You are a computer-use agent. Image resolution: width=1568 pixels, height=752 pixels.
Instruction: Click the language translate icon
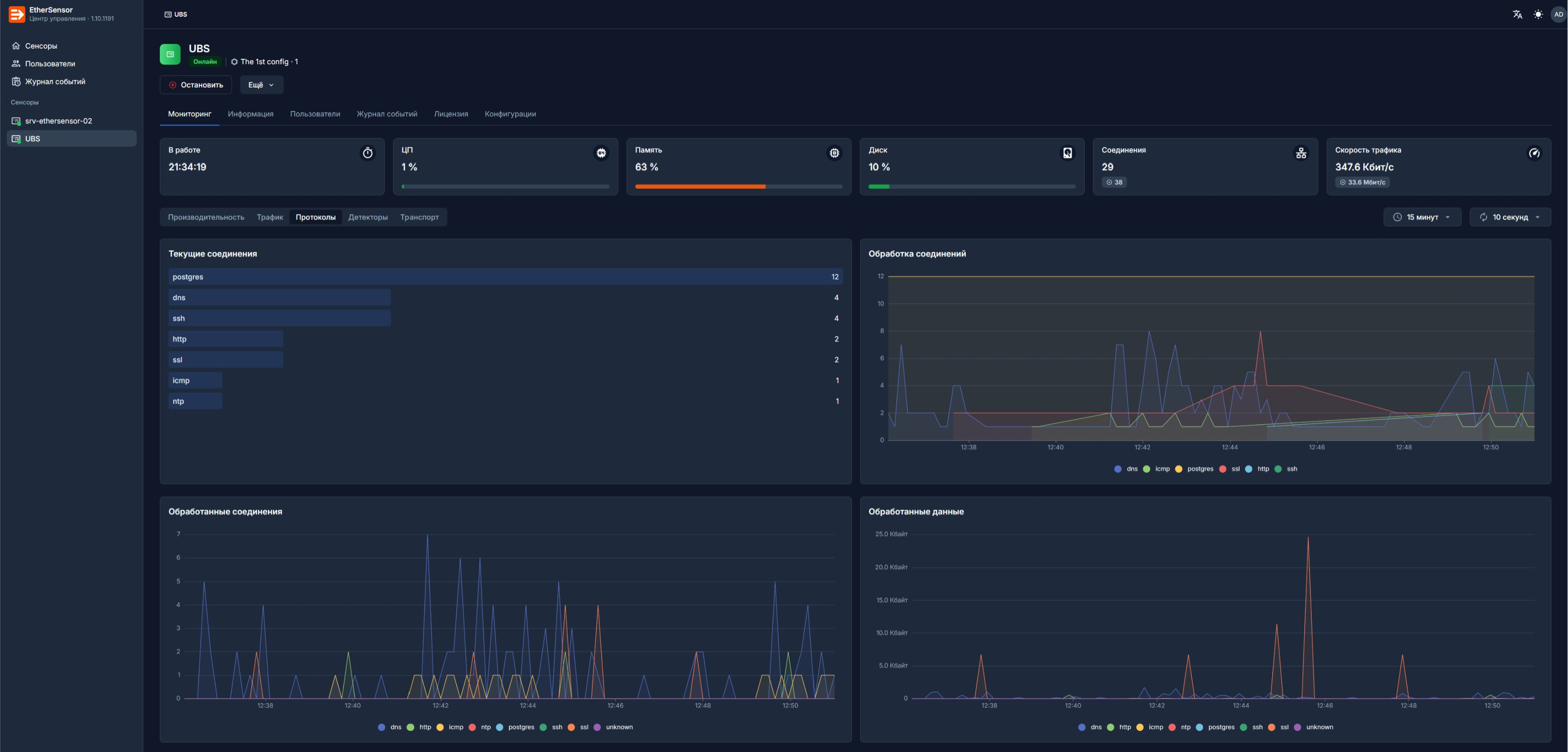pyautogui.click(x=1517, y=14)
